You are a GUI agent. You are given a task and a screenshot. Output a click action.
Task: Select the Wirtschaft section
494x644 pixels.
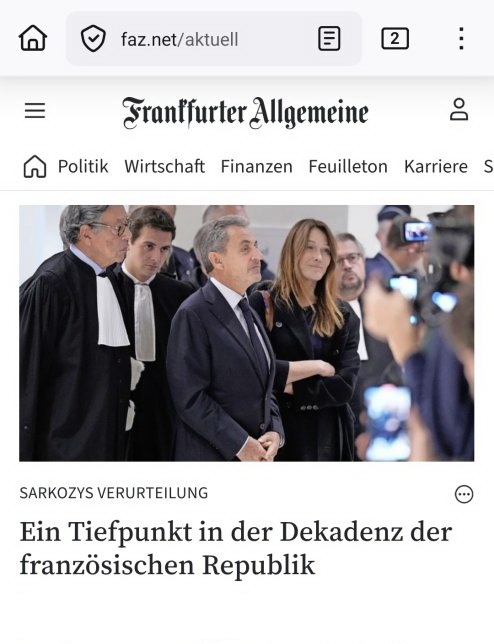tap(164, 166)
